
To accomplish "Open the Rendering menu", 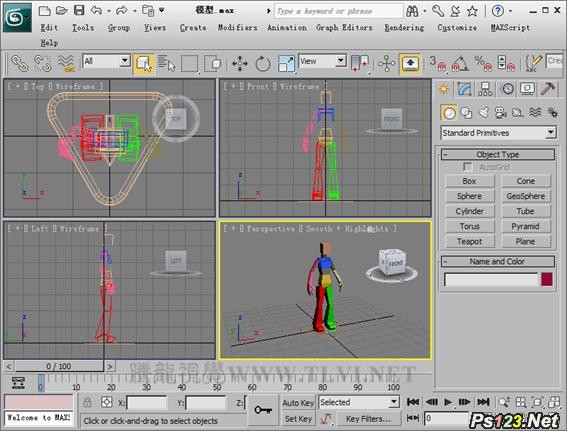I will click(x=404, y=27).
